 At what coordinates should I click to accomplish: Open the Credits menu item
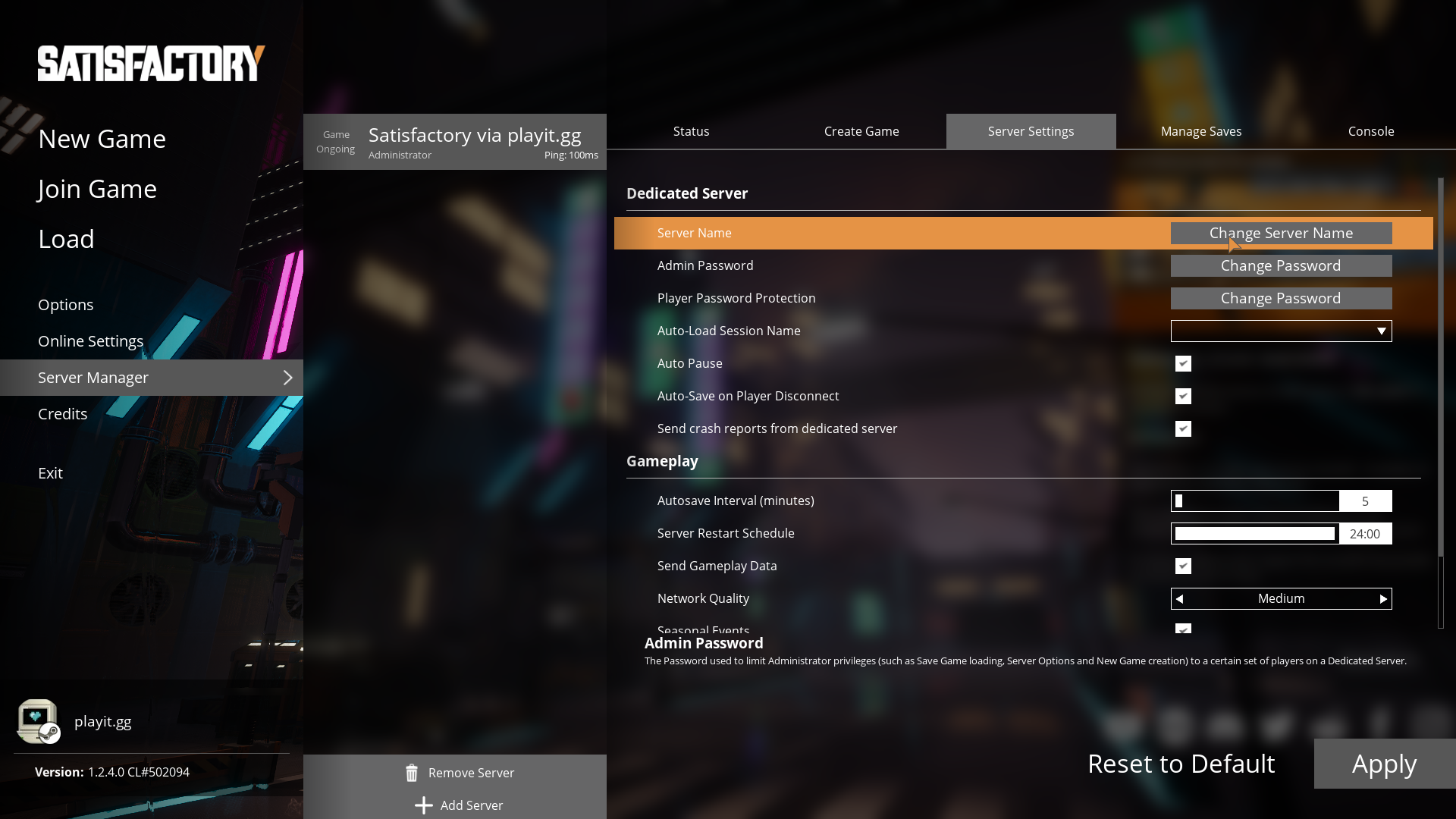(63, 414)
